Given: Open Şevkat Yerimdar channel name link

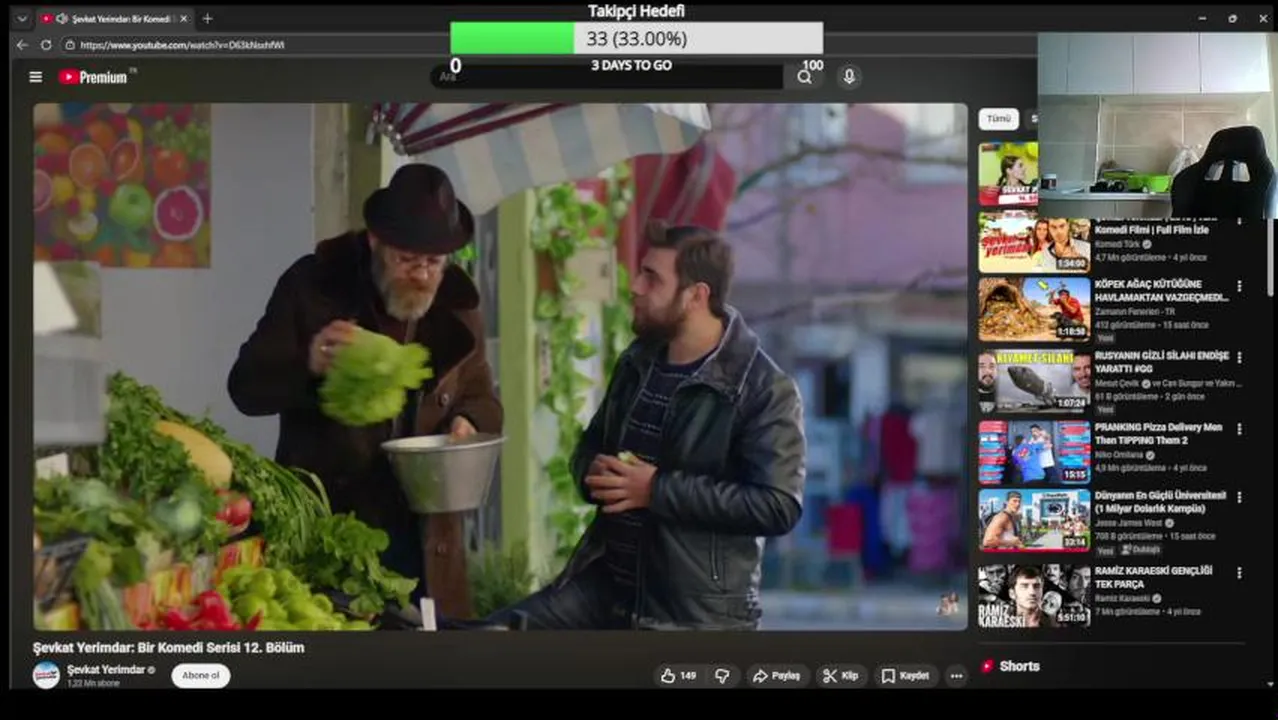Looking at the screenshot, I should pos(106,669).
